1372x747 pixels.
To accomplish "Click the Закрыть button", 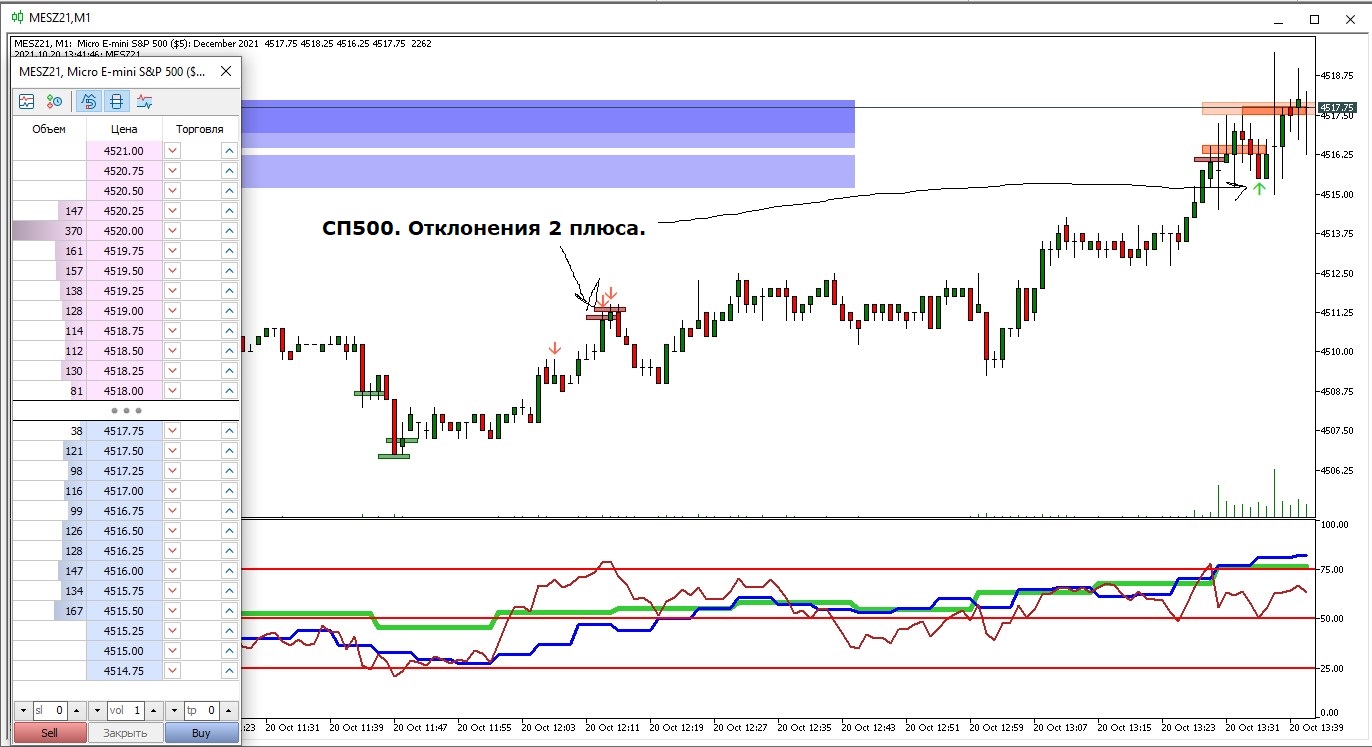I will click(126, 733).
